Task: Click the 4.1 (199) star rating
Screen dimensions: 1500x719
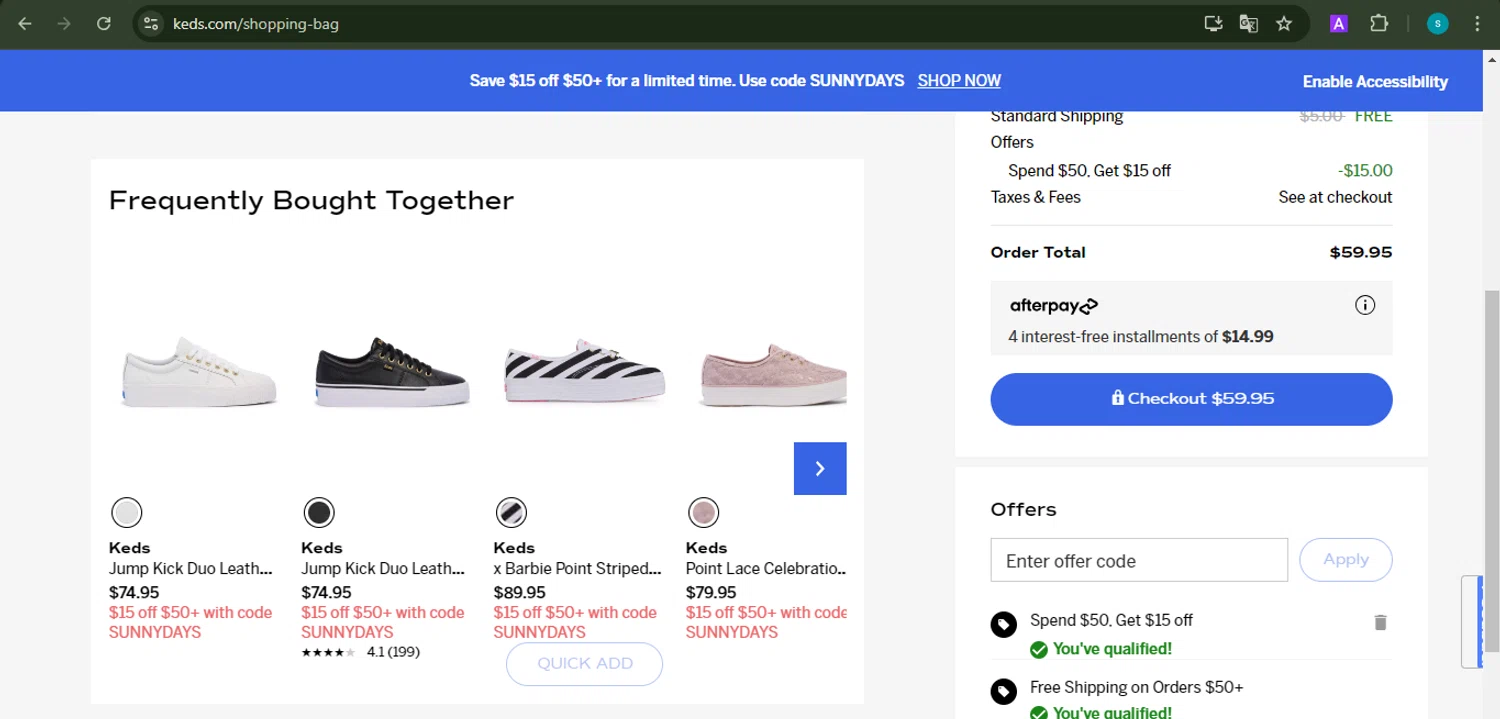Action: pyautogui.click(x=360, y=652)
